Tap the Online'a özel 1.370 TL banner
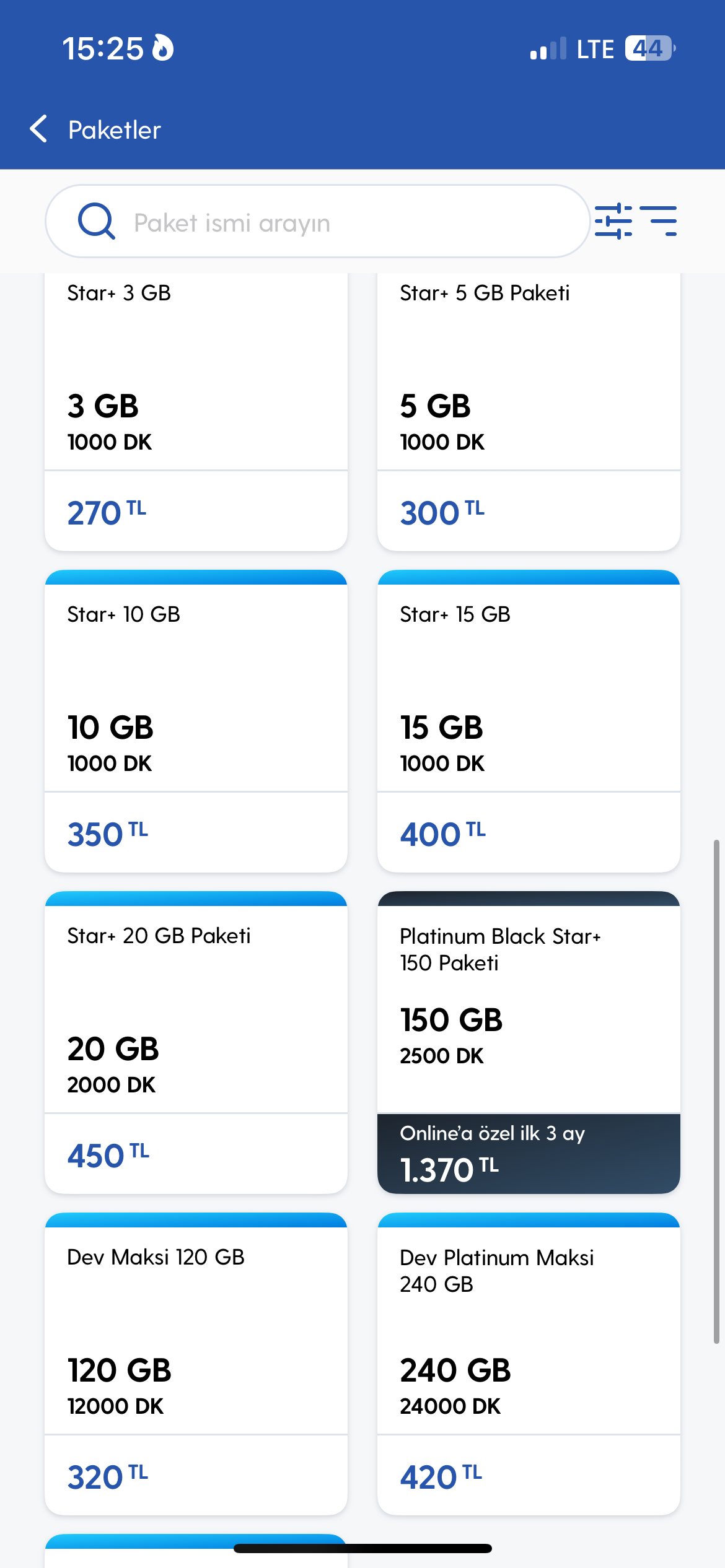This screenshot has width=725, height=1568. [529, 1154]
